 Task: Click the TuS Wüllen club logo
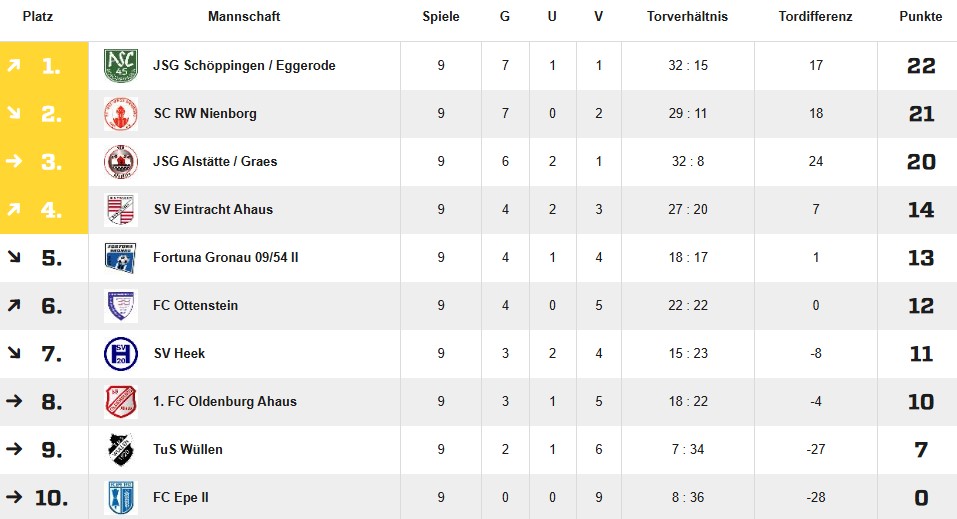[121, 450]
